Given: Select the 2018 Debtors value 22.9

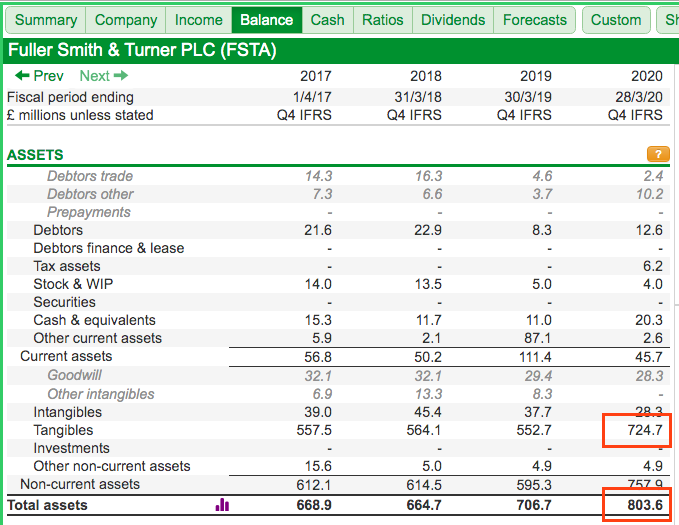Looking at the screenshot, I should point(428,230).
